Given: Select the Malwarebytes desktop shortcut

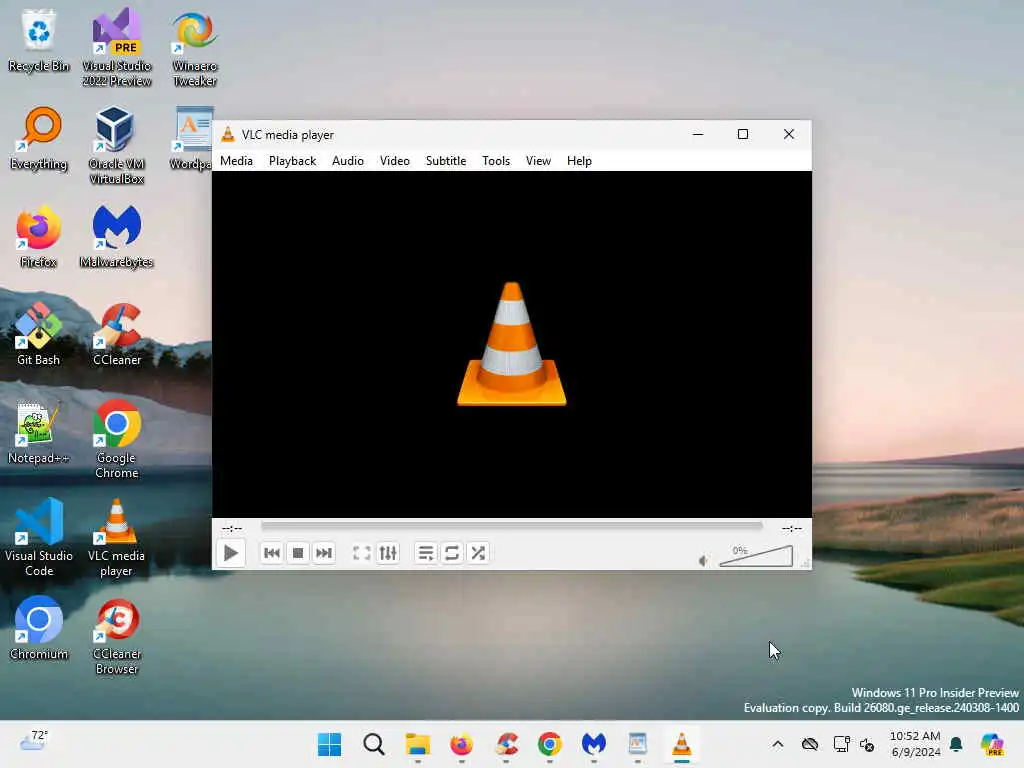Looking at the screenshot, I should pos(117,236).
